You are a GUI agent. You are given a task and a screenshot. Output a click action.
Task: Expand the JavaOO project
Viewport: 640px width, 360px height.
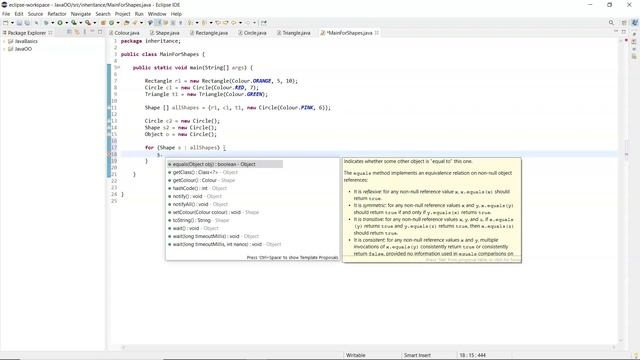(x=4, y=49)
